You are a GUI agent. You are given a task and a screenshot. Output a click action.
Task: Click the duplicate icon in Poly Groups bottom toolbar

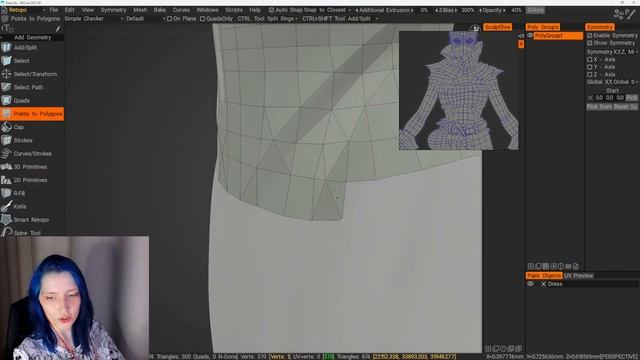(x=538, y=266)
